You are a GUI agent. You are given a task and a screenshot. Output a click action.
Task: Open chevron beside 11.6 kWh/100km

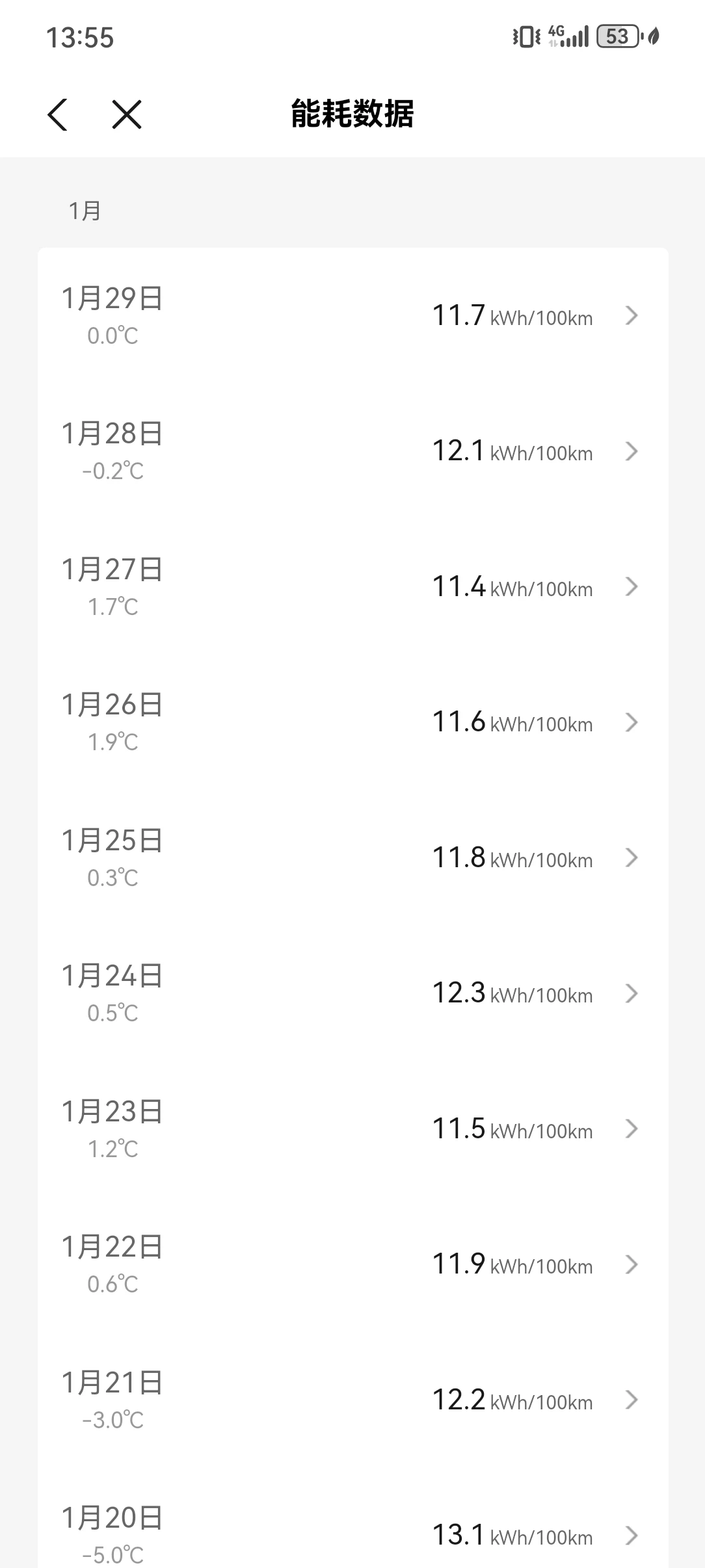point(631,722)
